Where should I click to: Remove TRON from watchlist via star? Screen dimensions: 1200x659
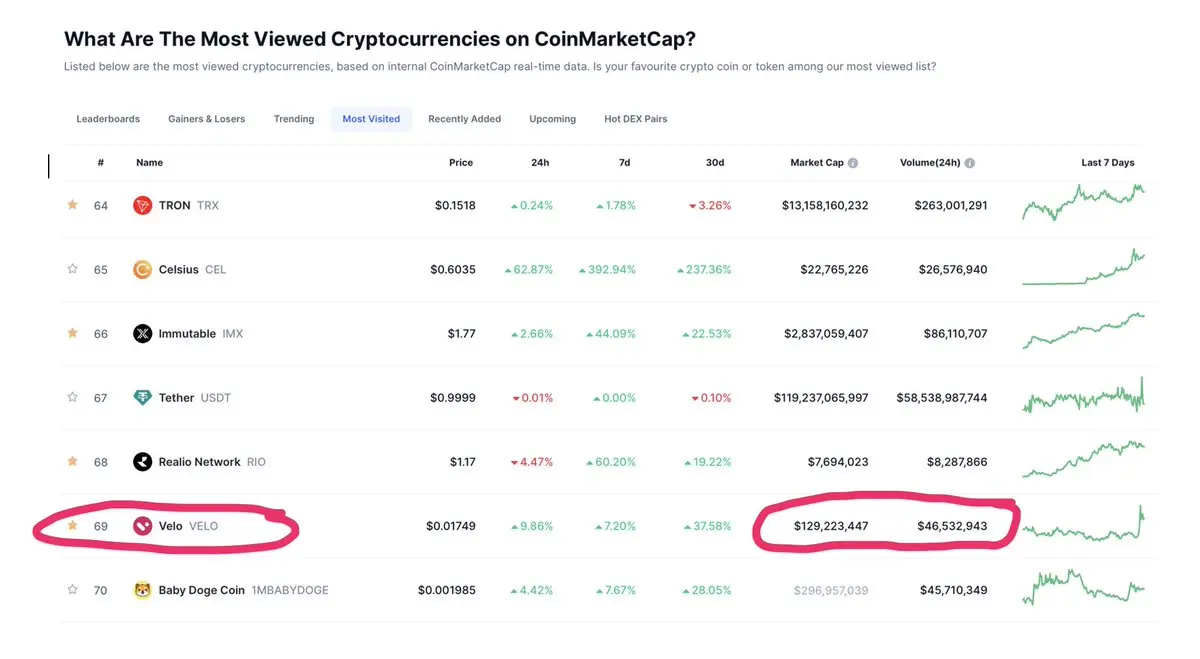point(72,204)
